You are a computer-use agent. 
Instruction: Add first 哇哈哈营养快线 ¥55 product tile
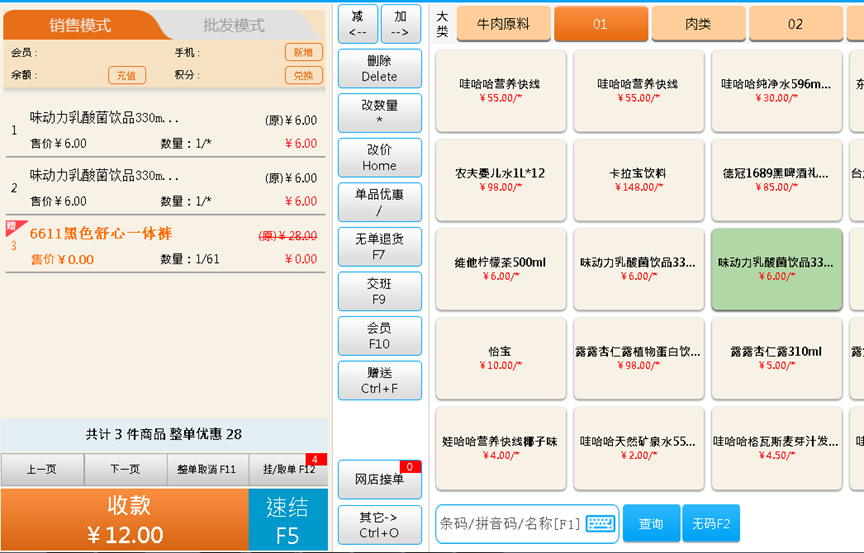pos(501,91)
